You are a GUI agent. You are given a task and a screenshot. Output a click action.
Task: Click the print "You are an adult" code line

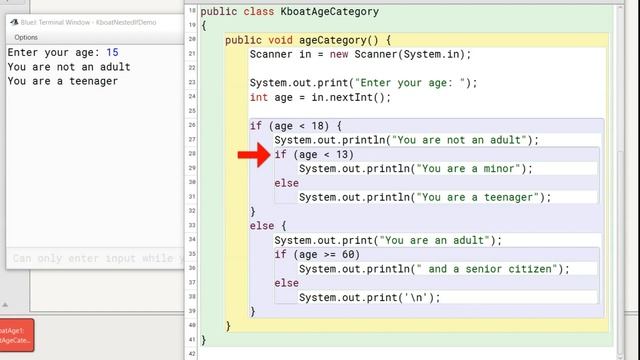click(x=388, y=240)
